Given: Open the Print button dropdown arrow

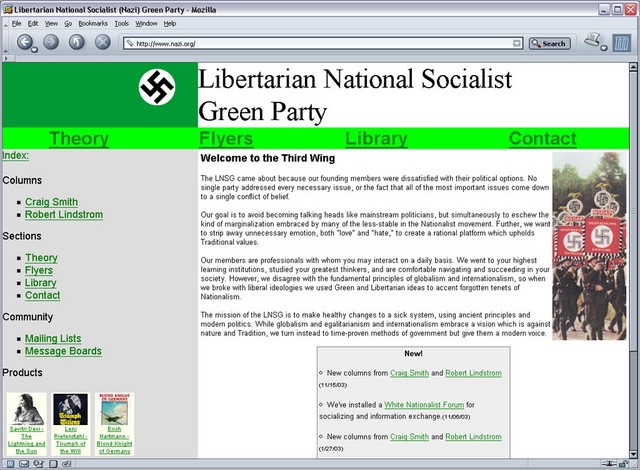Looking at the screenshot, I should click(604, 48).
